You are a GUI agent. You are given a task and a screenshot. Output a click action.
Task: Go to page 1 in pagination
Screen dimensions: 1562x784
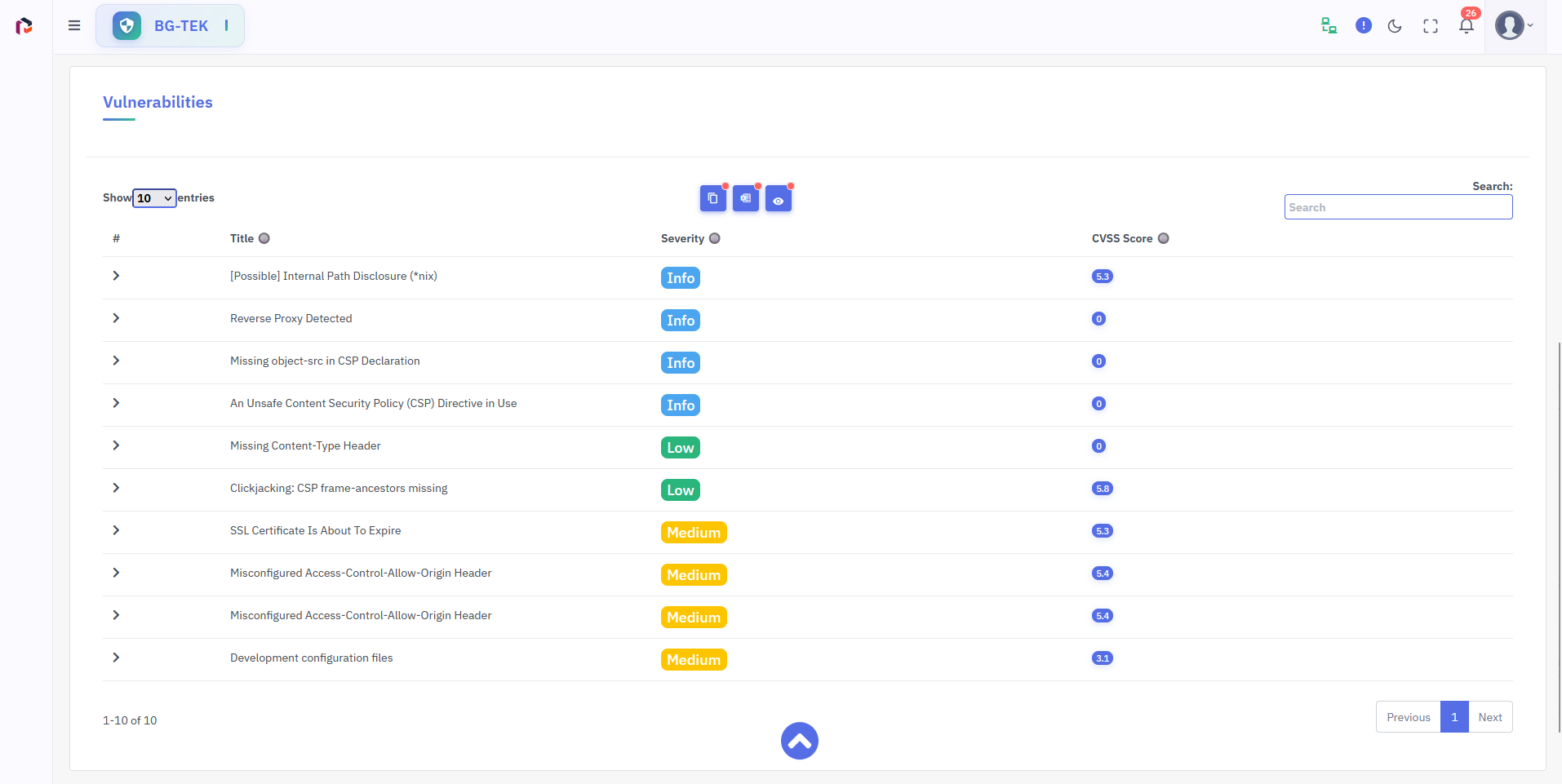(x=1454, y=717)
